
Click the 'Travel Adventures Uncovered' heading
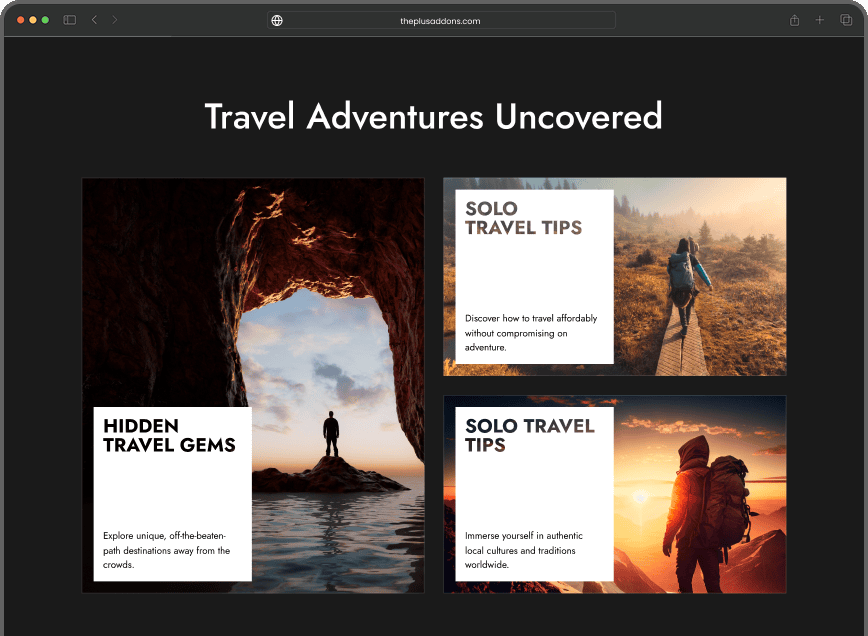click(x=433, y=116)
